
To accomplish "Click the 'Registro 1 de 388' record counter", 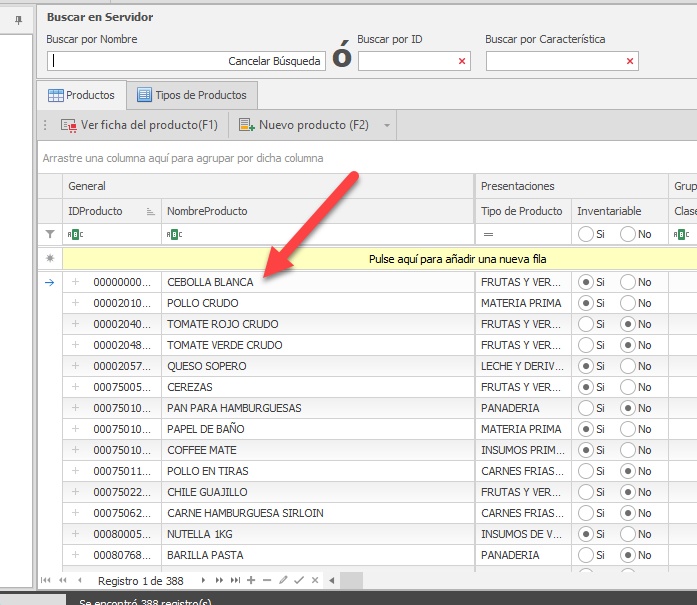I will [140, 581].
